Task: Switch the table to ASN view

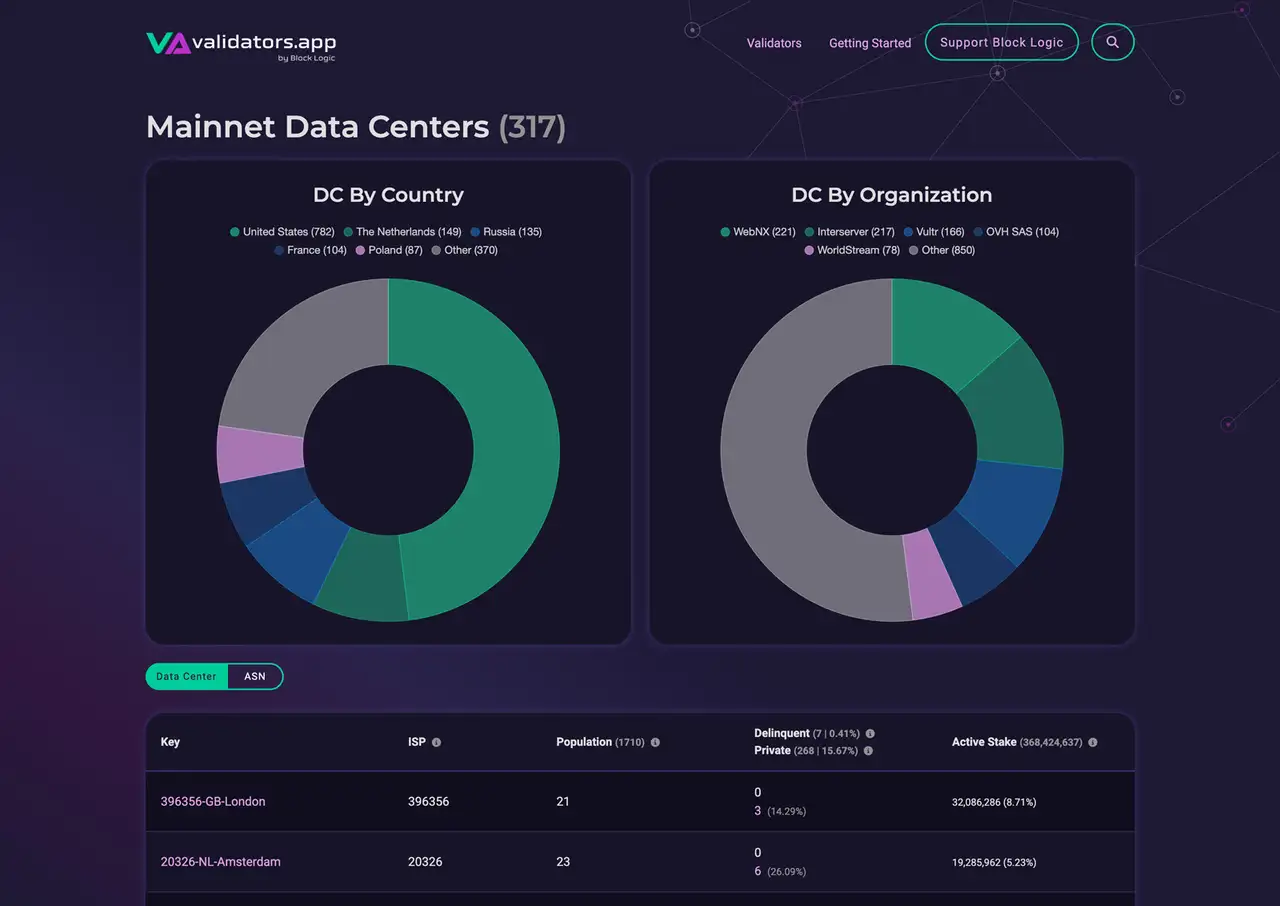Action: coord(255,676)
